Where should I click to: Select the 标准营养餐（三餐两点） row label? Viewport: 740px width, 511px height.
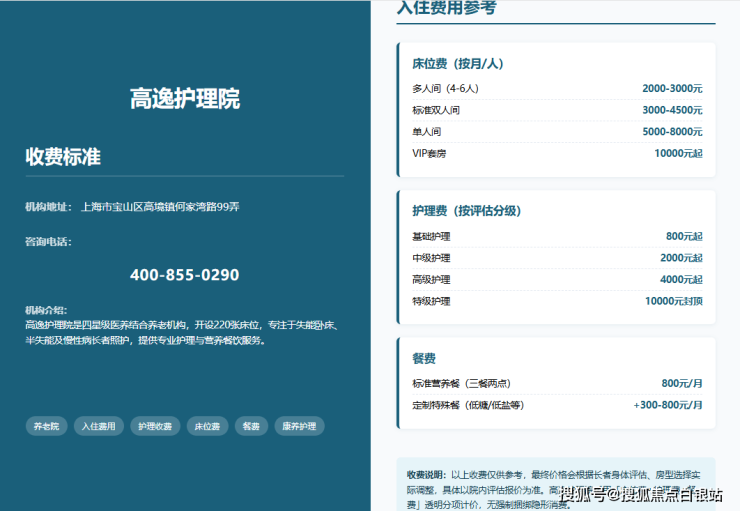(x=461, y=384)
